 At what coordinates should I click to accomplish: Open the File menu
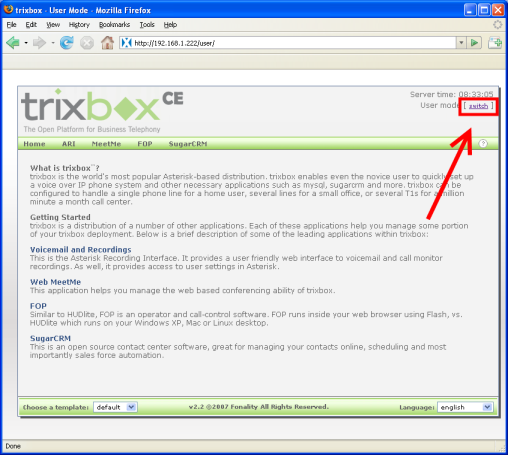(x=11, y=25)
